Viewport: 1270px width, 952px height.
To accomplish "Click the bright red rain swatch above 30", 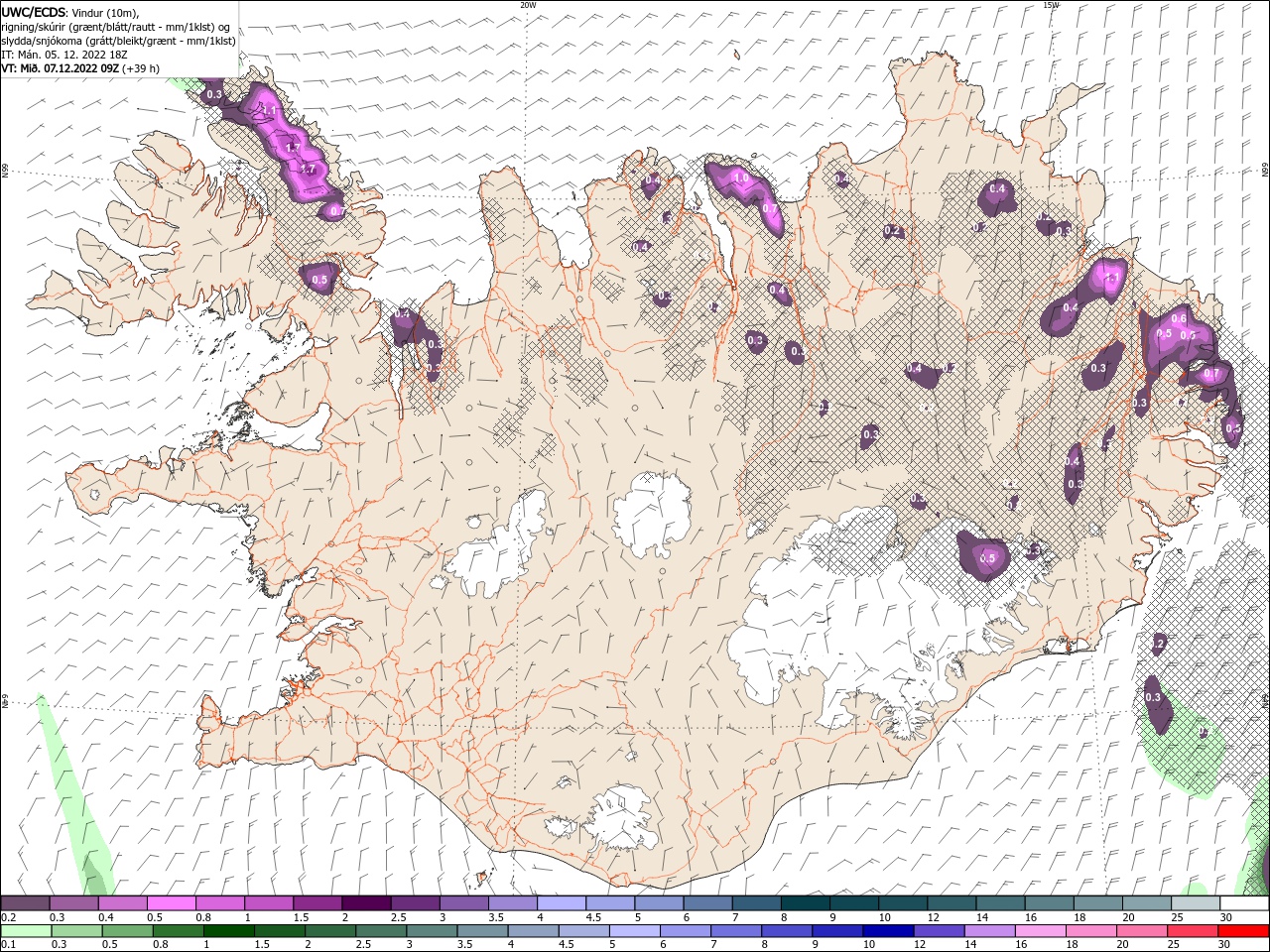I will pos(1243,931).
